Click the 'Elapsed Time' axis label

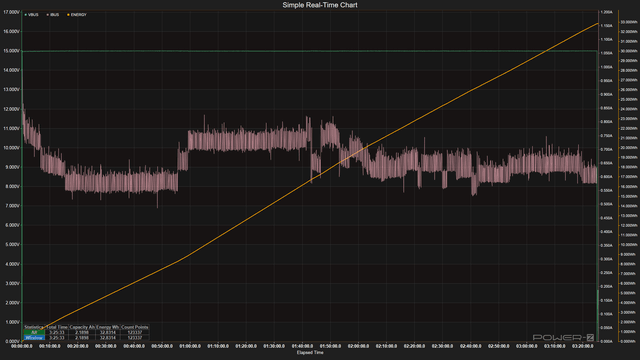pos(310,353)
